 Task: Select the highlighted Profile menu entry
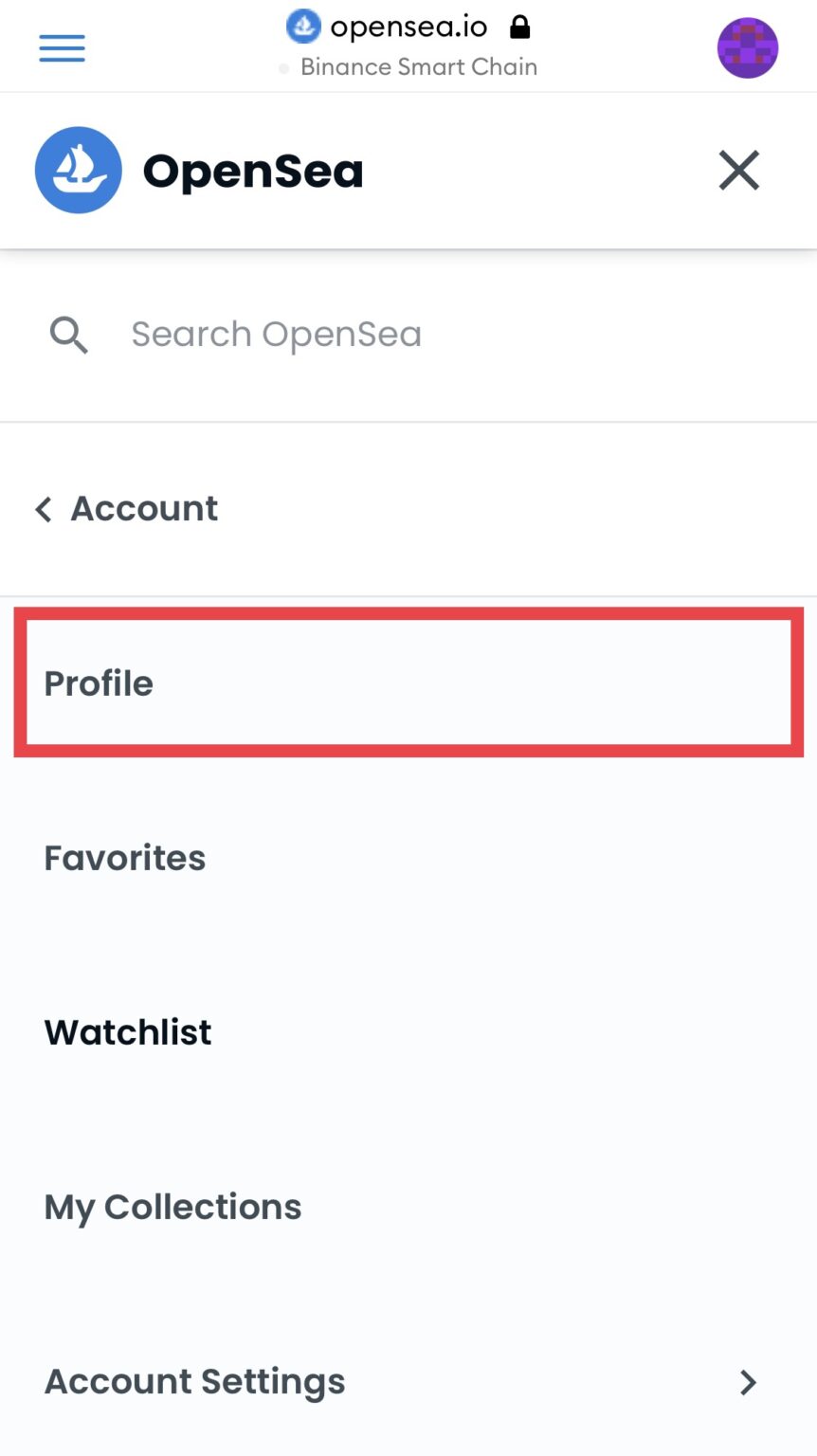click(x=98, y=683)
